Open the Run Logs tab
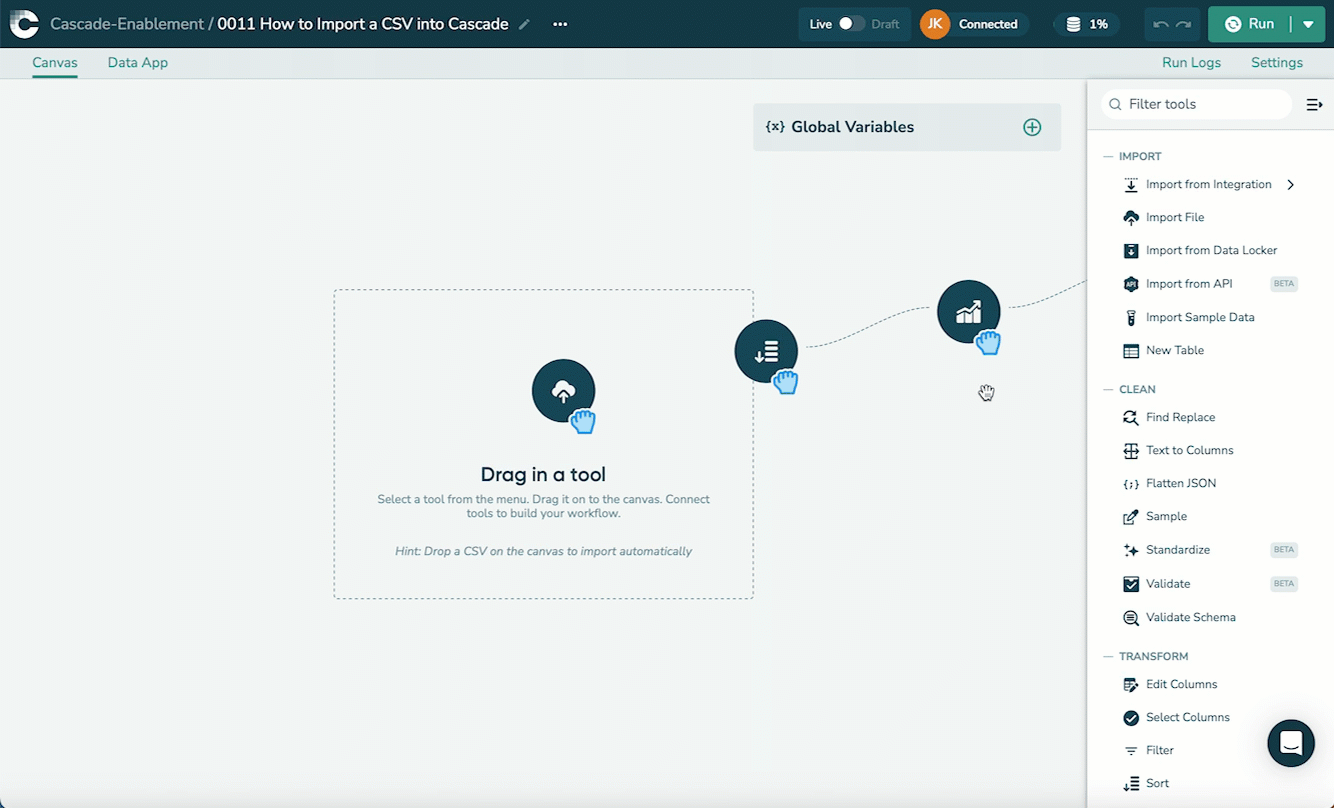 (x=1191, y=63)
